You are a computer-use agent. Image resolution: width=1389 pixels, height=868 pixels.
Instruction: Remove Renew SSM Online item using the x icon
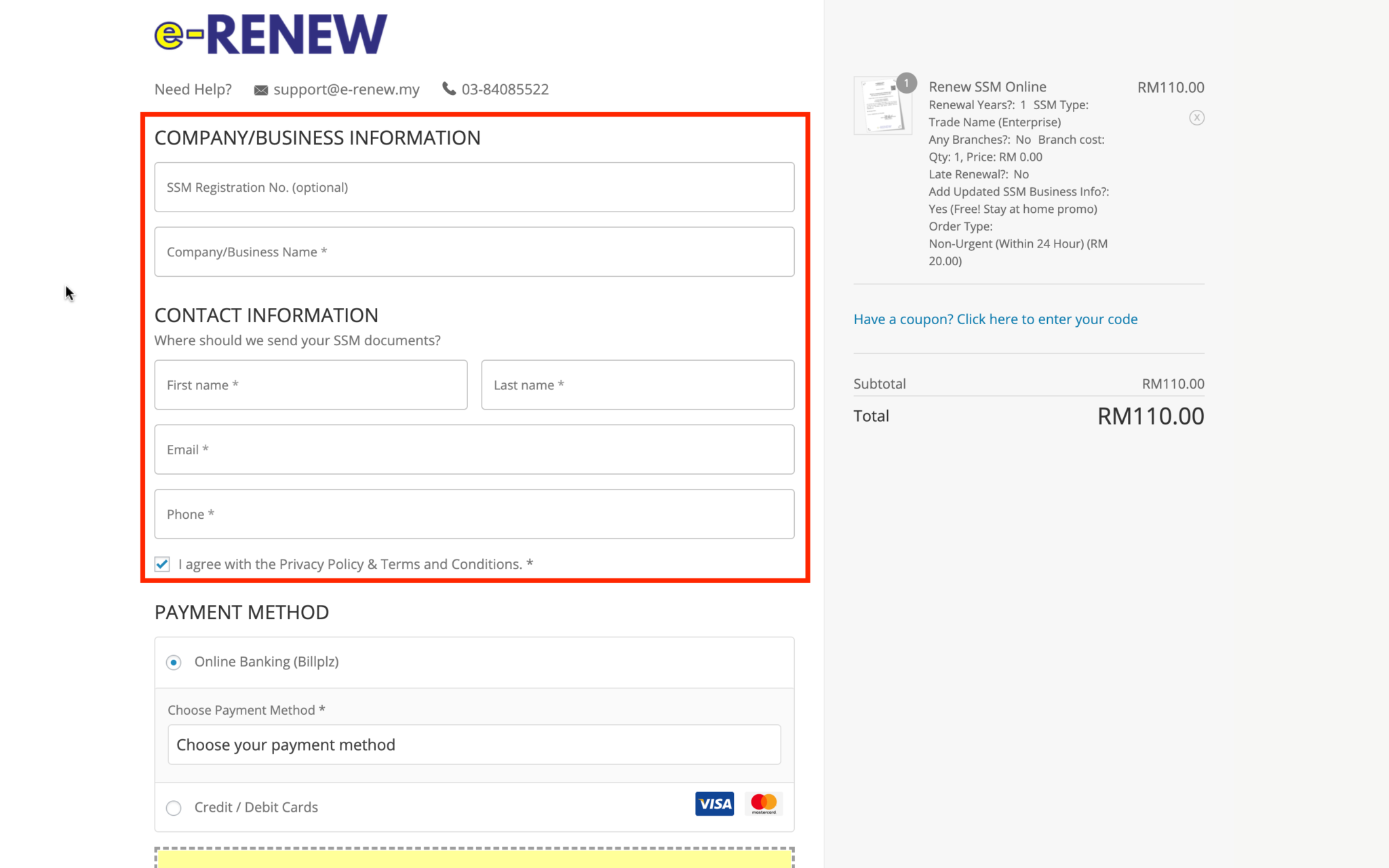coord(1196,117)
